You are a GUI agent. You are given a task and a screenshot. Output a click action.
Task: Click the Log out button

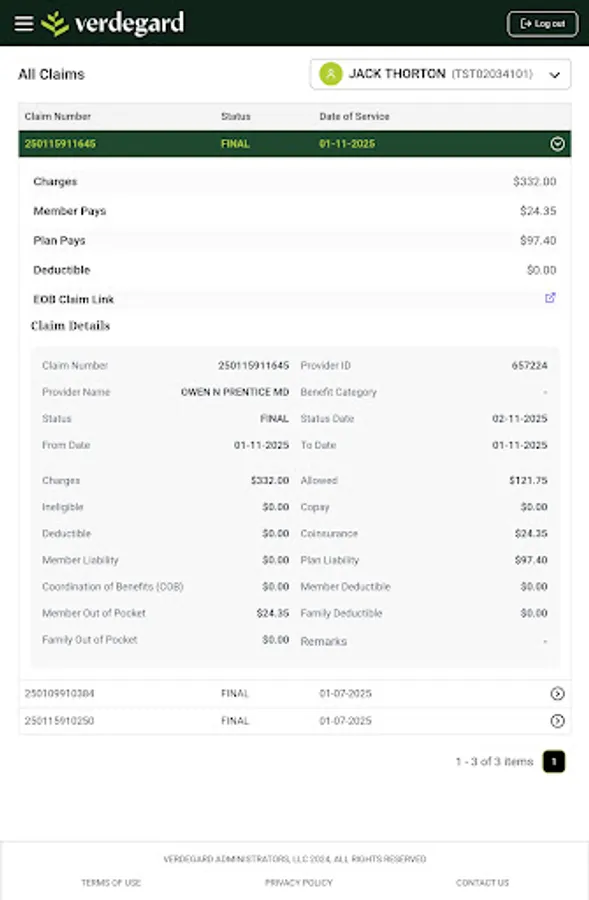pos(542,23)
